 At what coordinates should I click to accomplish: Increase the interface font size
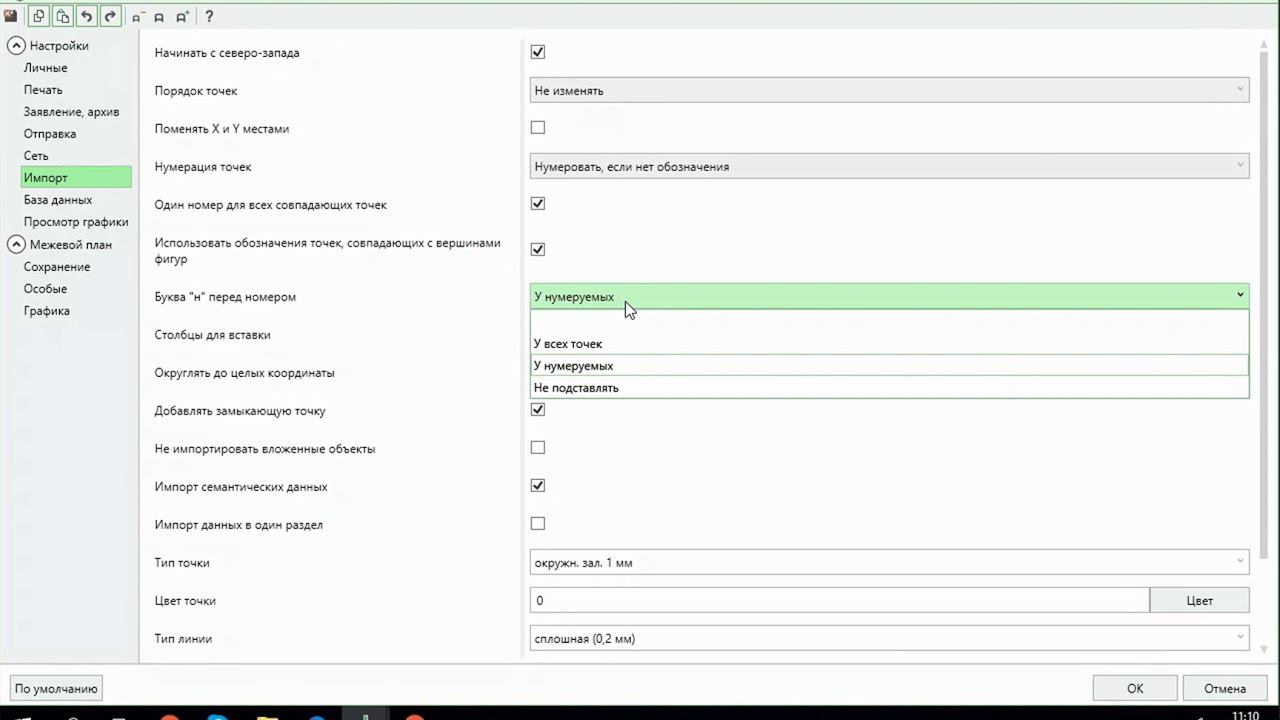(182, 17)
